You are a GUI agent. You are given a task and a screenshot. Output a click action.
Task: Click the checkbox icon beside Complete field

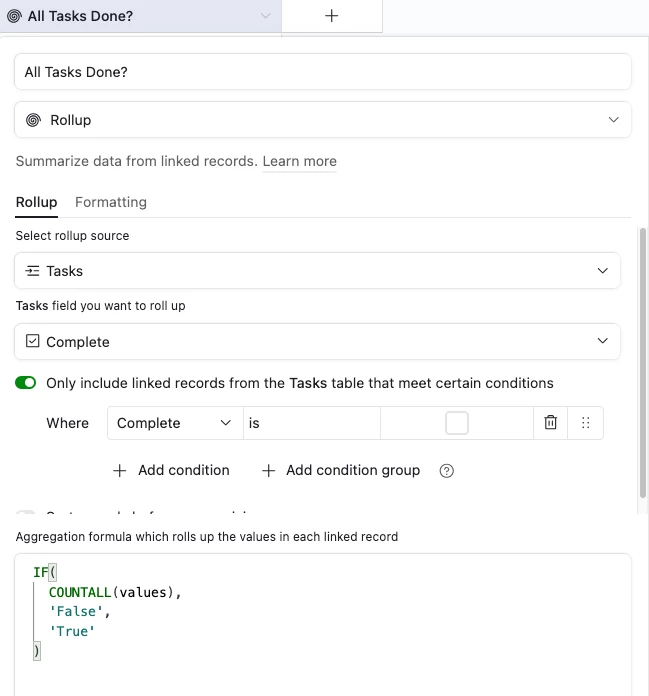click(x=33, y=342)
